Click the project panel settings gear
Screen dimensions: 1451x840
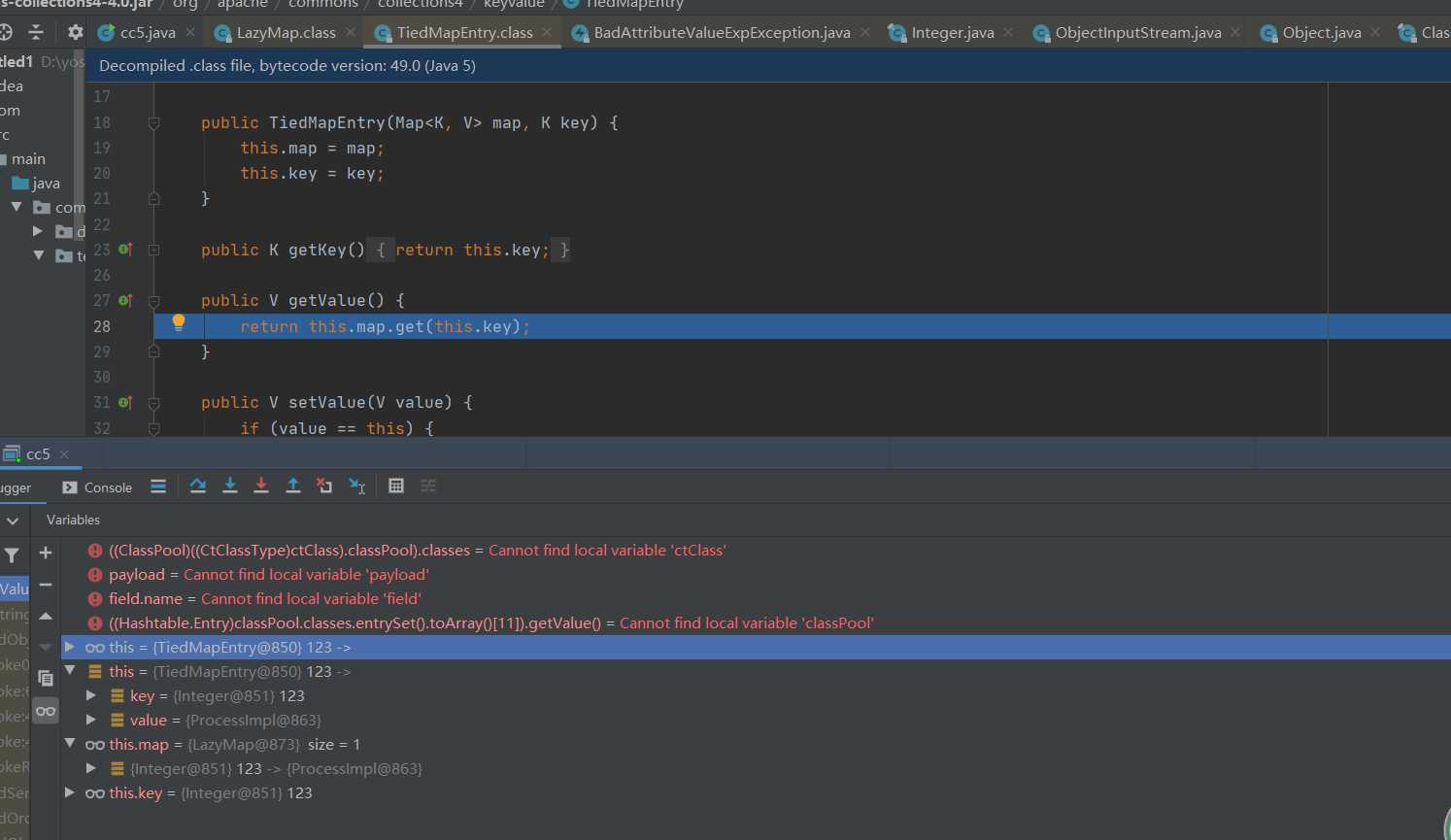(x=75, y=33)
